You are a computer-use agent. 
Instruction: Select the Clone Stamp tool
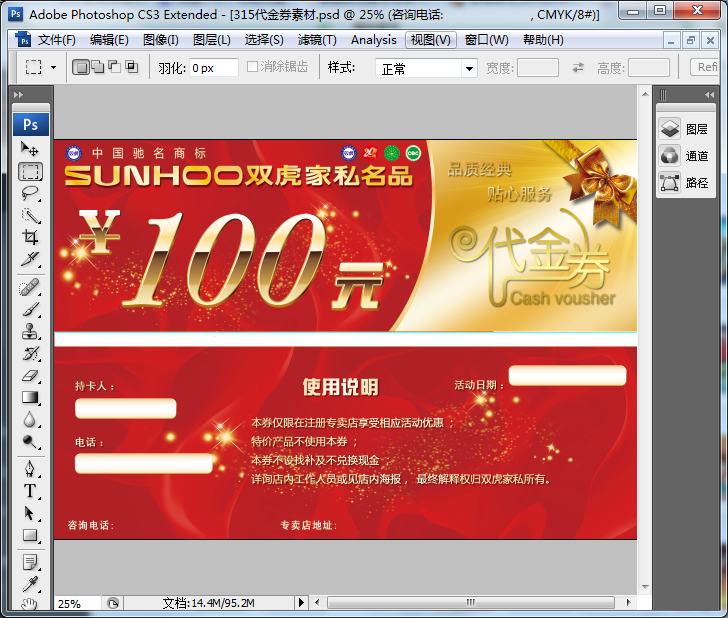point(30,332)
